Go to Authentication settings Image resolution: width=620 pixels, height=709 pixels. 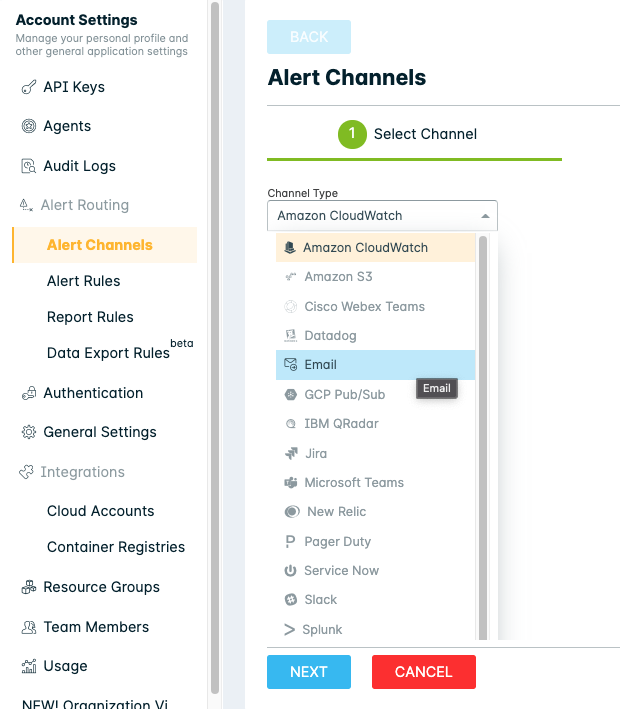click(x=93, y=393)
